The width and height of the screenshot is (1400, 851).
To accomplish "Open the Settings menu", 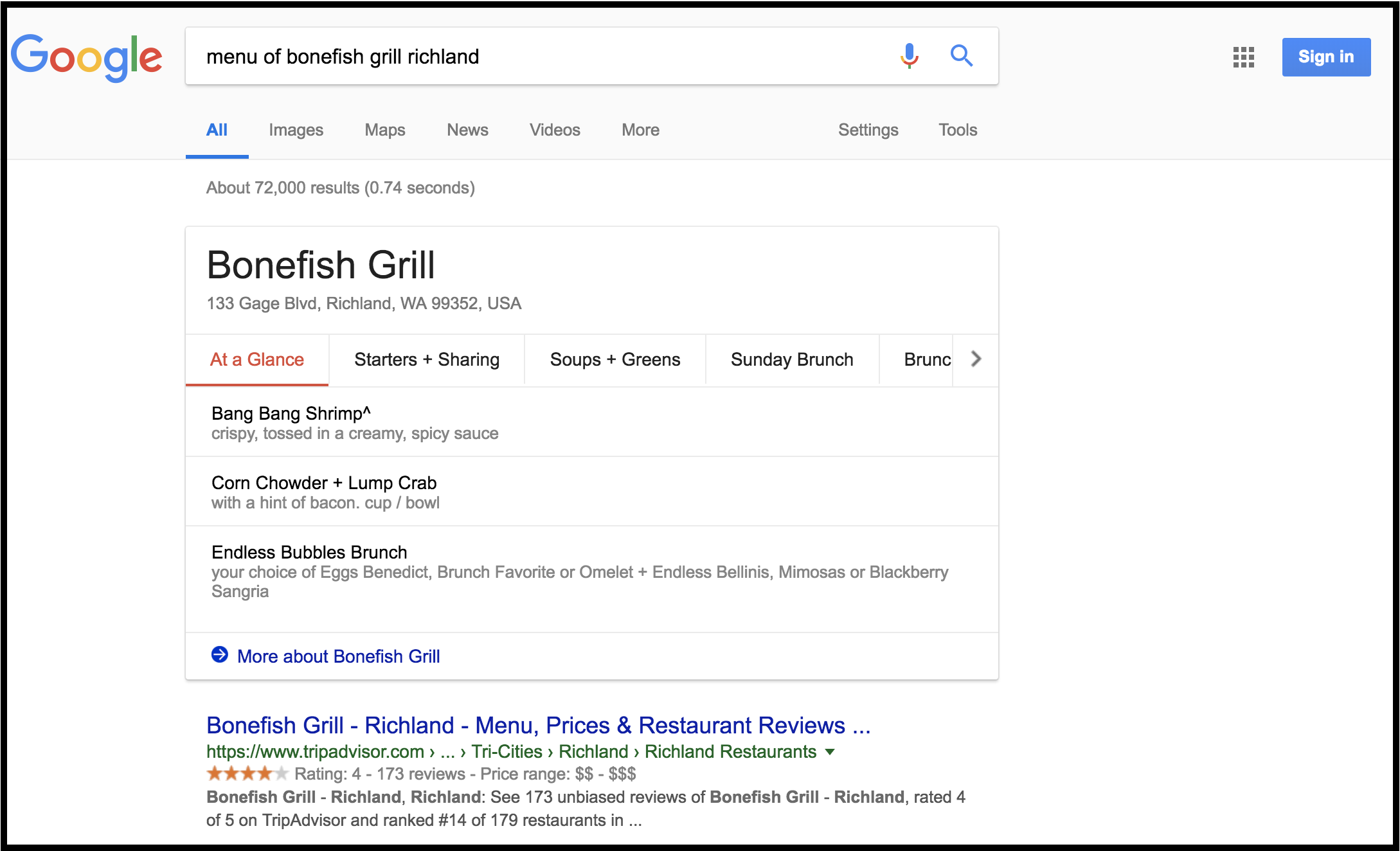I will (x=868, y=130).
